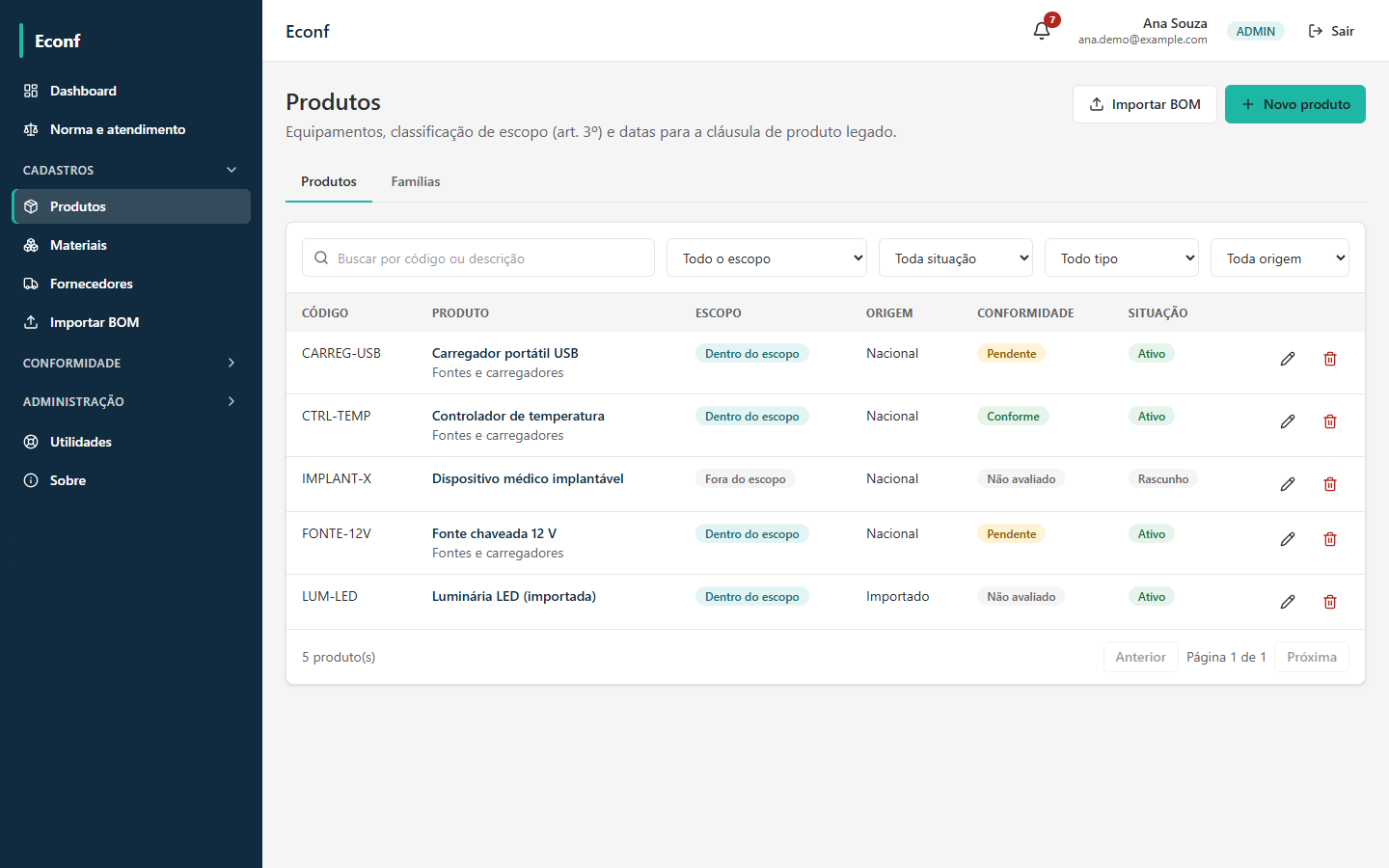Edit the IMPLANT-X product

point(1288,484)
